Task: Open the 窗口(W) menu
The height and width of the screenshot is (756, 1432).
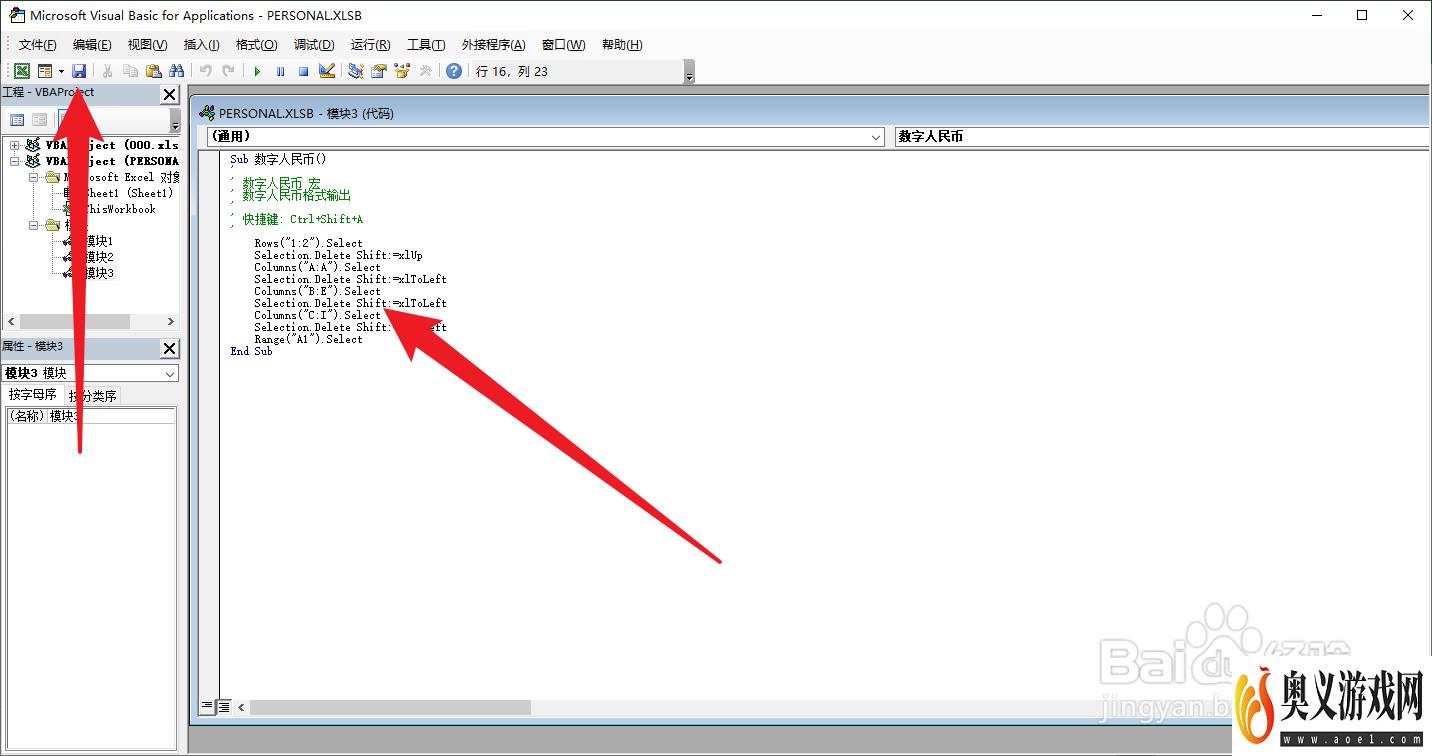Action: click(x=563, y=45)
